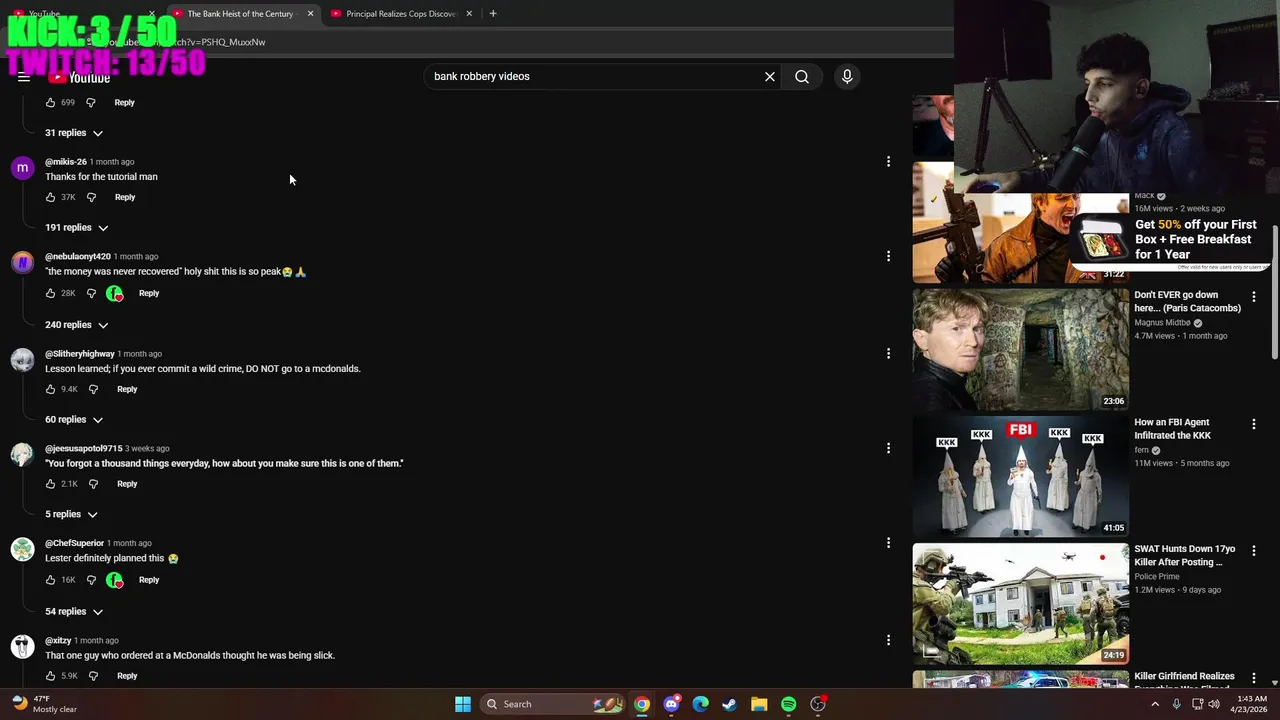Dislike the comment by @jeesusapotol9715
The width and height of the screenshot is (1280, 720).
[x=93, y=484]
